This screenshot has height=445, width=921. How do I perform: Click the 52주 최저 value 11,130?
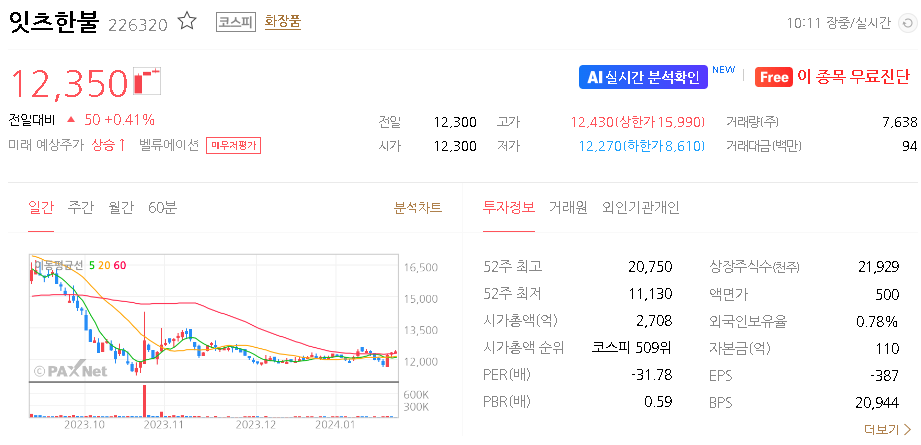pyautogui.click(x=650, y=294)
